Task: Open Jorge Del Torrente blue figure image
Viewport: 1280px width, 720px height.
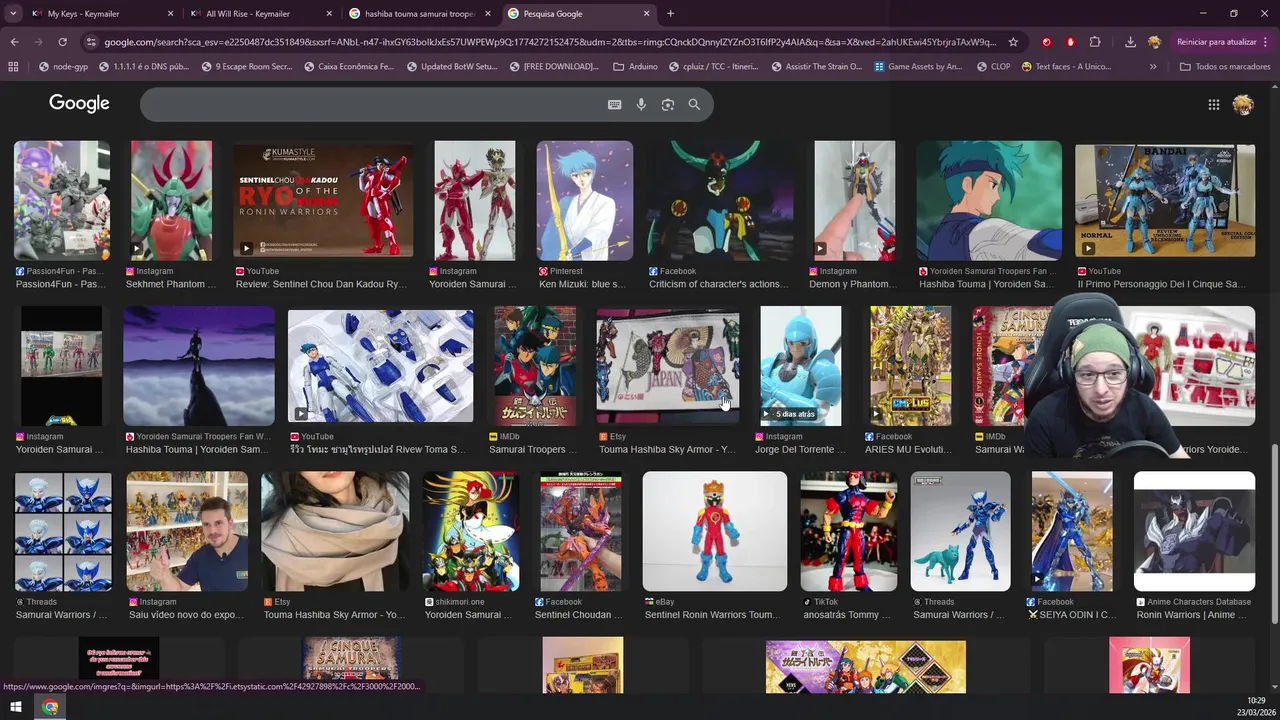Action: (x=801, y=366)
